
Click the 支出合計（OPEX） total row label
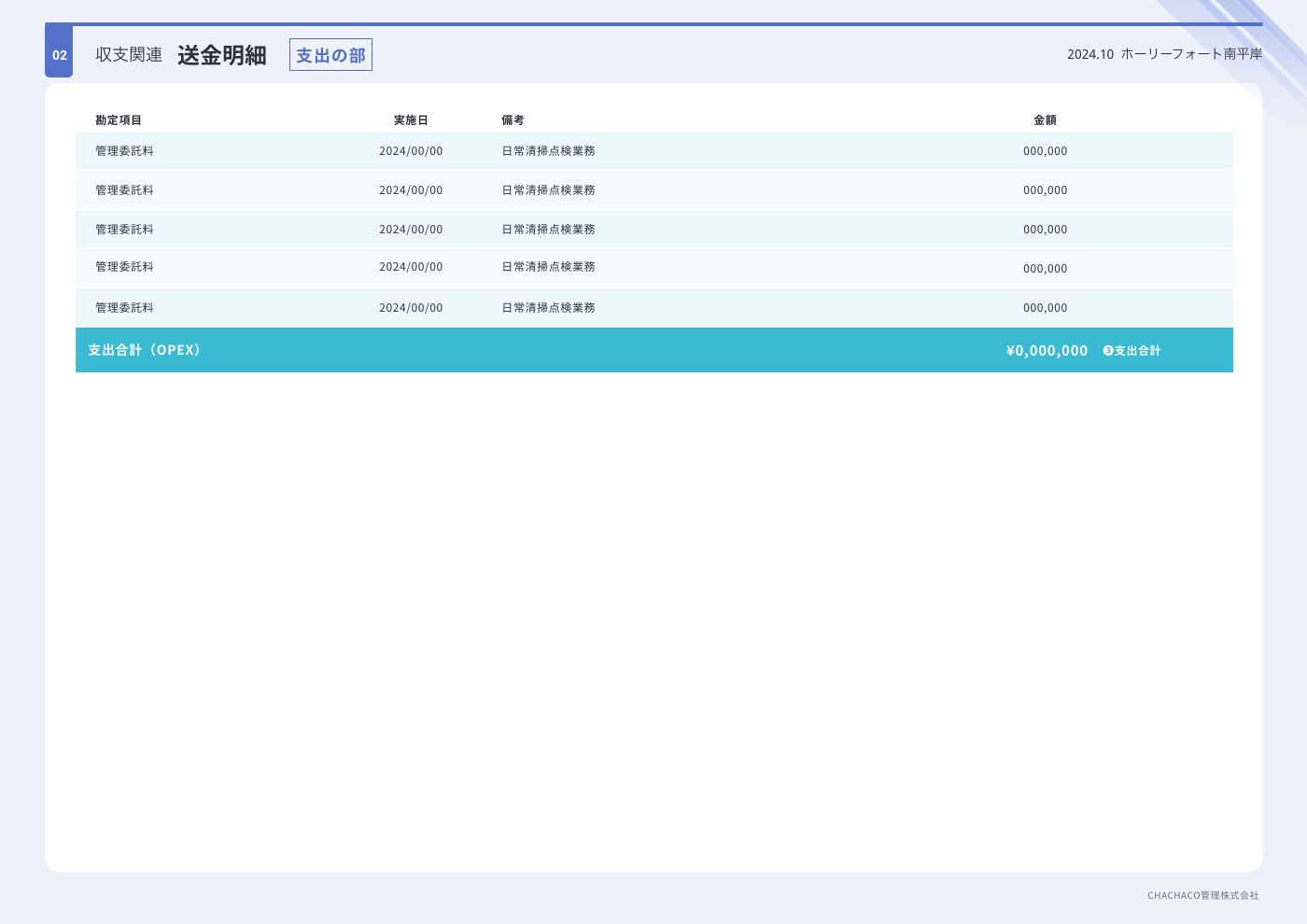point(145,350)
